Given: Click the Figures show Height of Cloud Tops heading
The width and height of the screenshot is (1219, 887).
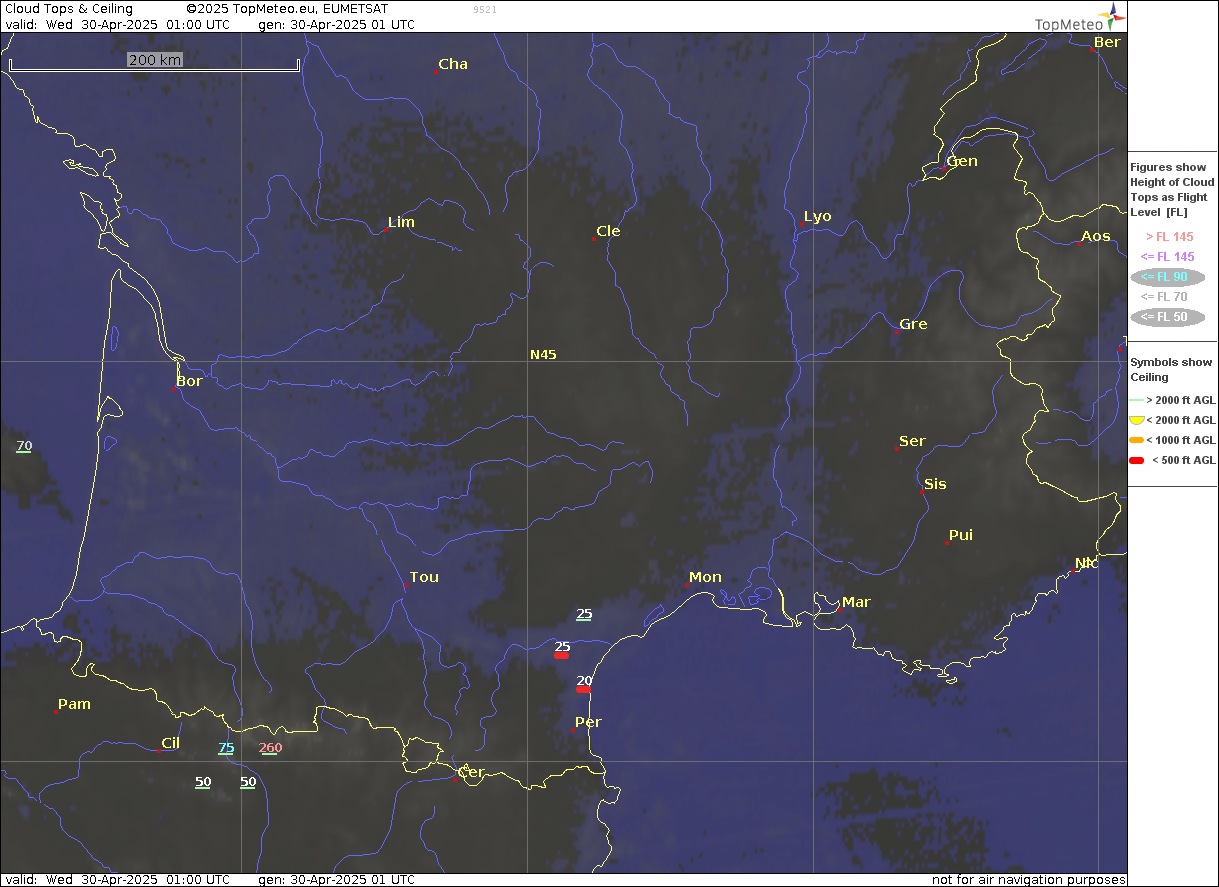Looking at the screenshot, I should click(x=1172, y=190).
